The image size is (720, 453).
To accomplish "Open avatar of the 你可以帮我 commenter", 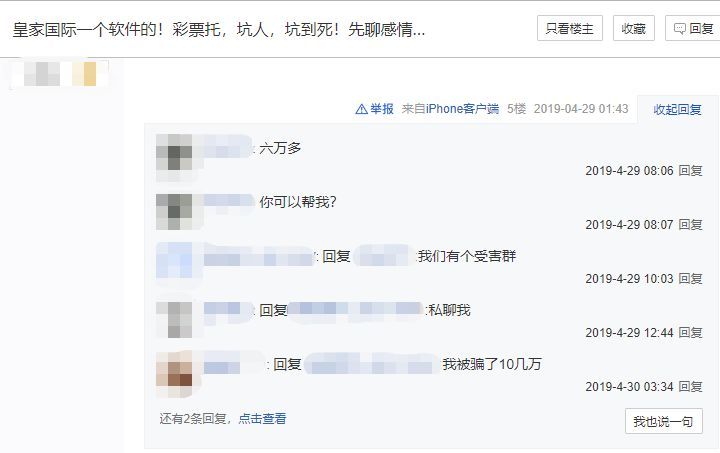I will (x=174, y=212).
